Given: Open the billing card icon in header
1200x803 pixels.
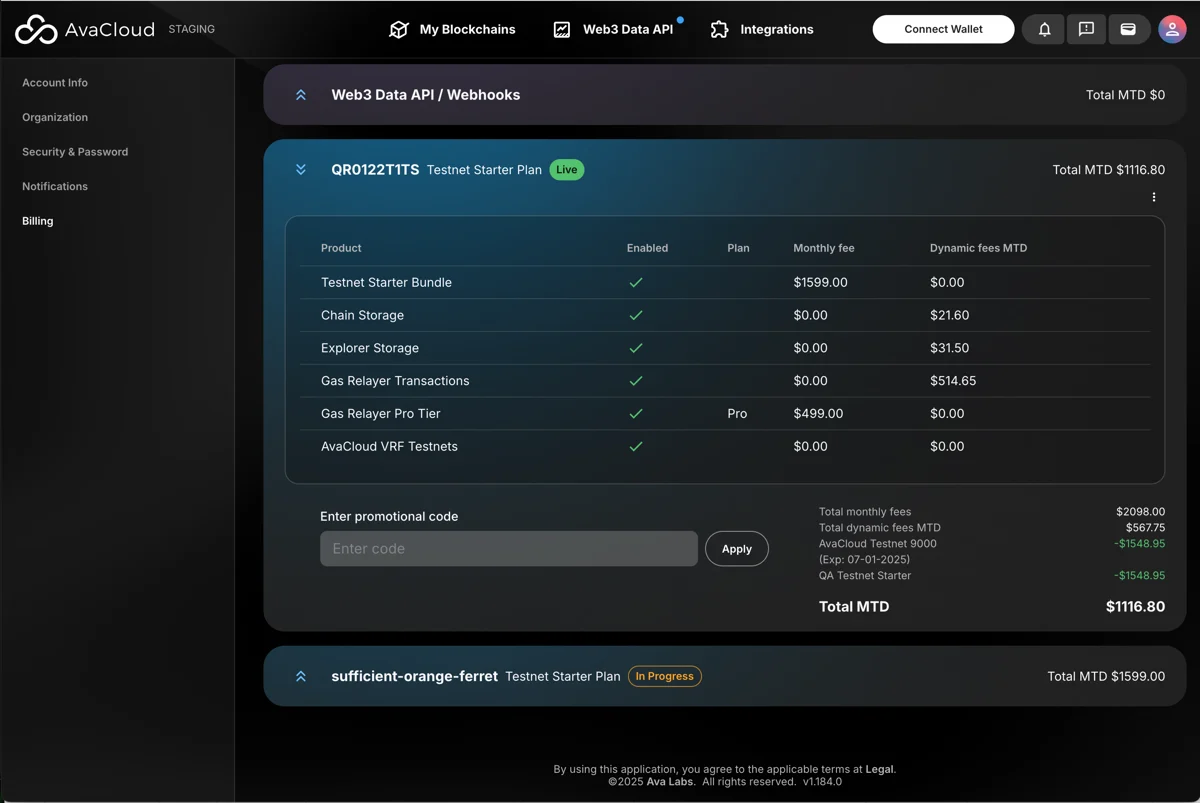Looking at the screenshot, I should pos(1128,29).
